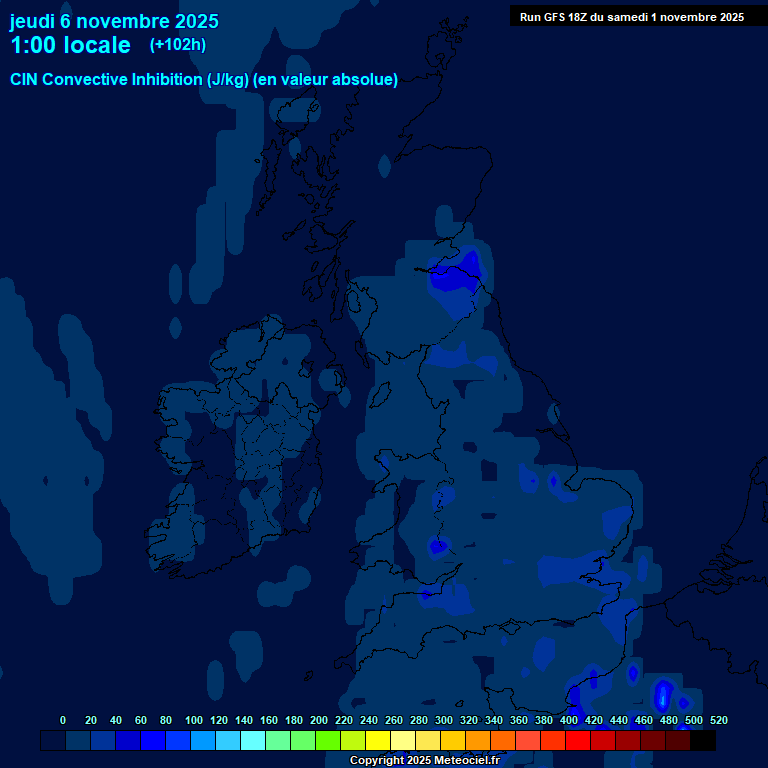The height and width of the screenshot is (768, 768).
Task: Click the pale yellow legend swatch at 260
Action: [403, 741]
